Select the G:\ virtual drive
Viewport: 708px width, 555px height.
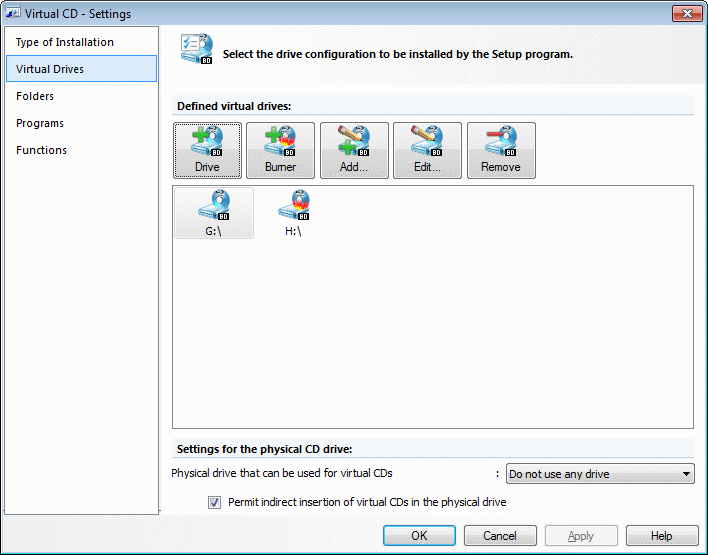(x=214, y=213)
